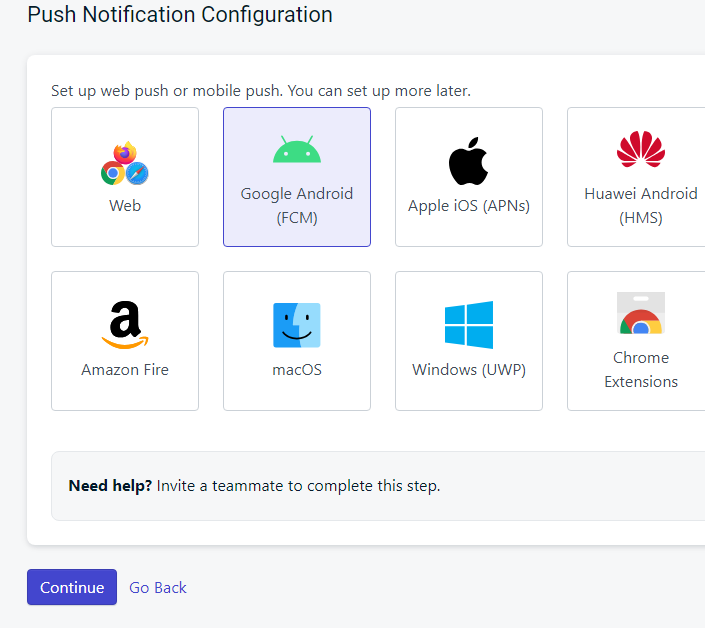The image size is (705, 628).
Task: Select the Web browsers icon
Action: pos(125,163)
